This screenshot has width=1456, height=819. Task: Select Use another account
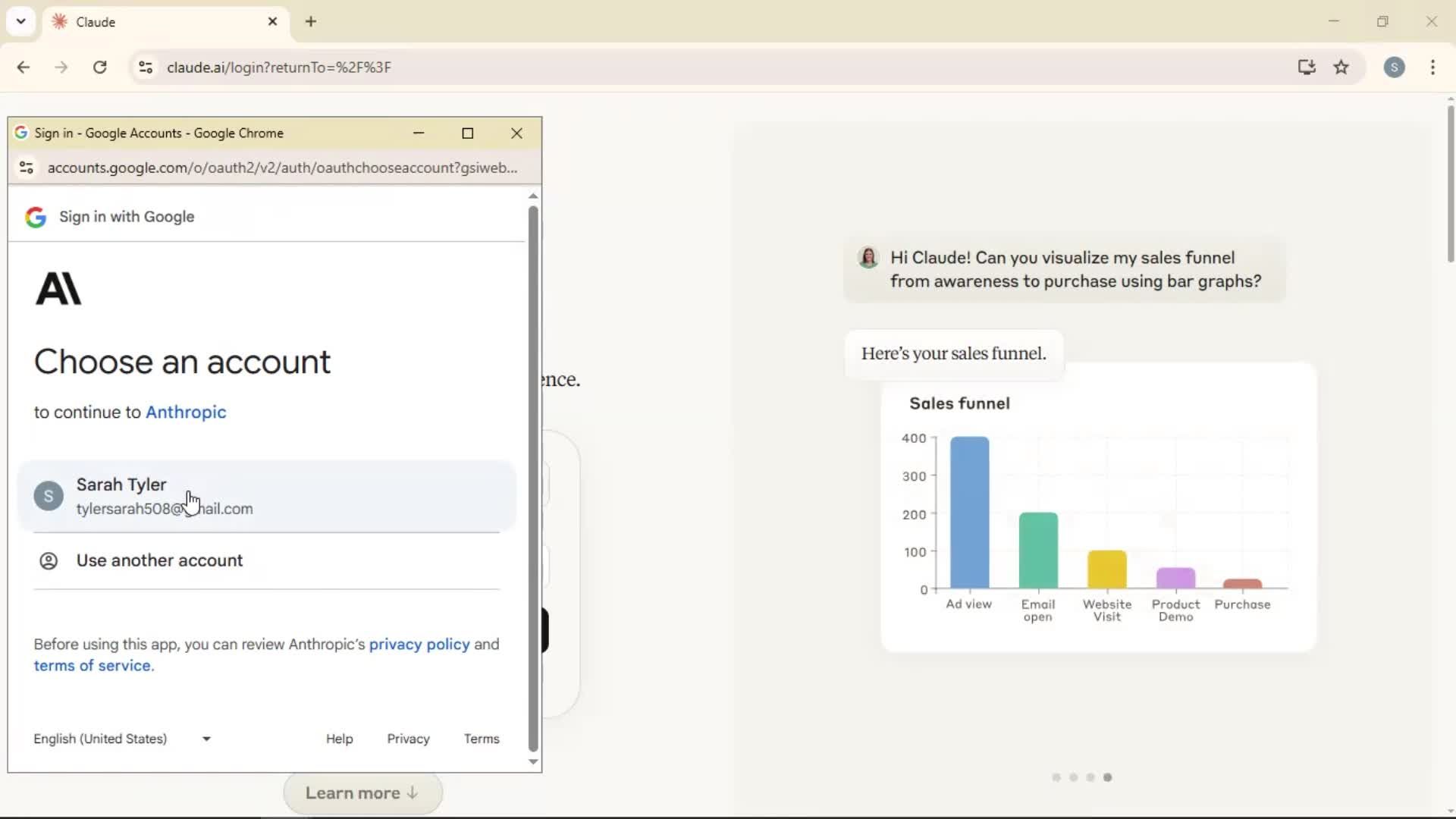point(161,560)
